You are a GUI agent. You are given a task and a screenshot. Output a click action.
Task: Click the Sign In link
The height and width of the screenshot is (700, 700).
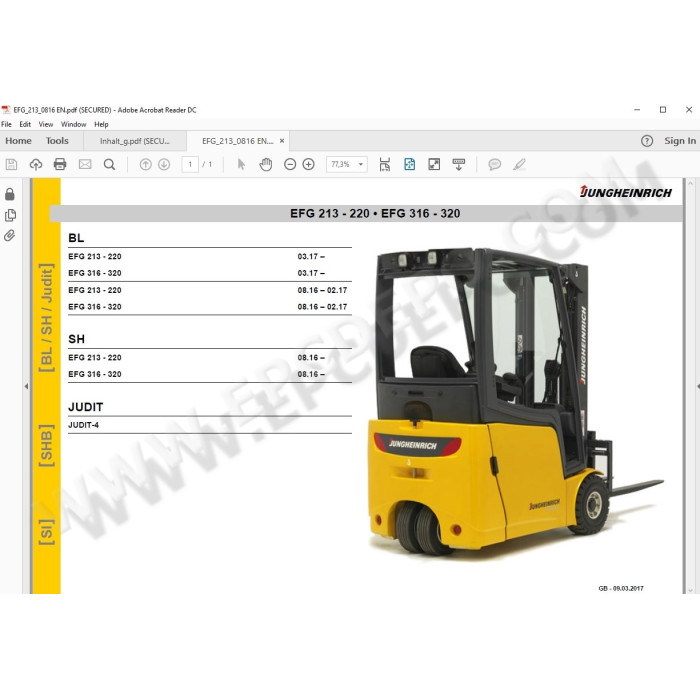pyautogui.click(x=680, y=141)
